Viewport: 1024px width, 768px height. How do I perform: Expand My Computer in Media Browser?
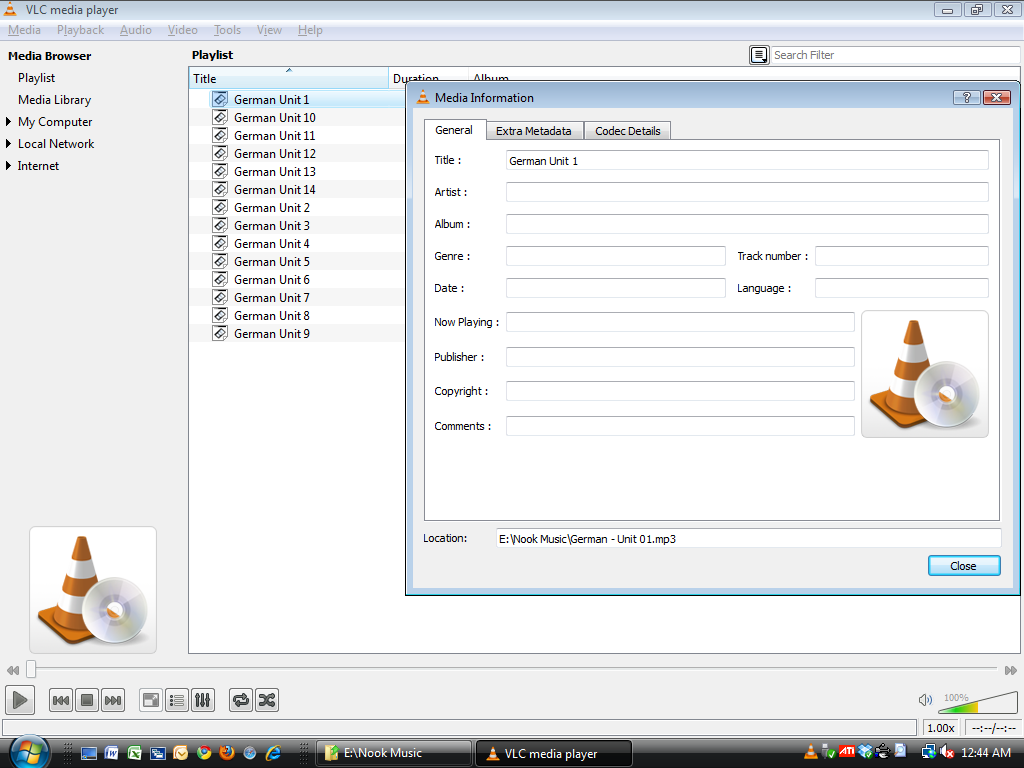pos(9,122)
